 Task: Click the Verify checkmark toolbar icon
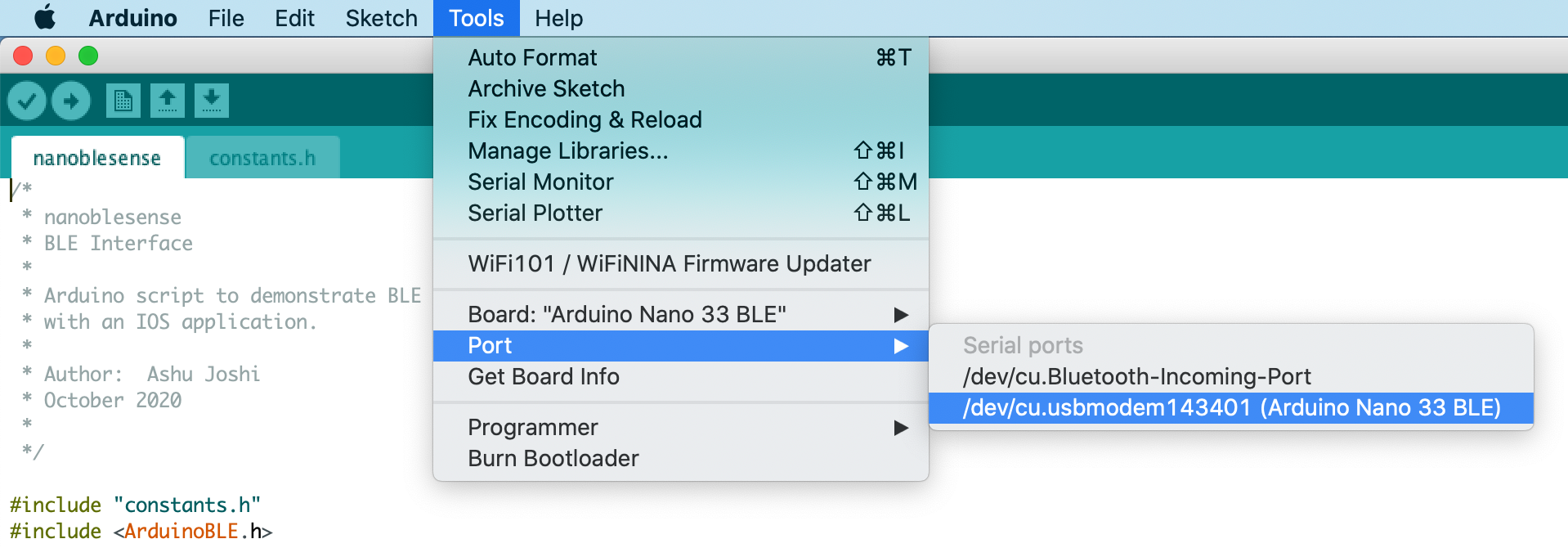coord(27,101)
